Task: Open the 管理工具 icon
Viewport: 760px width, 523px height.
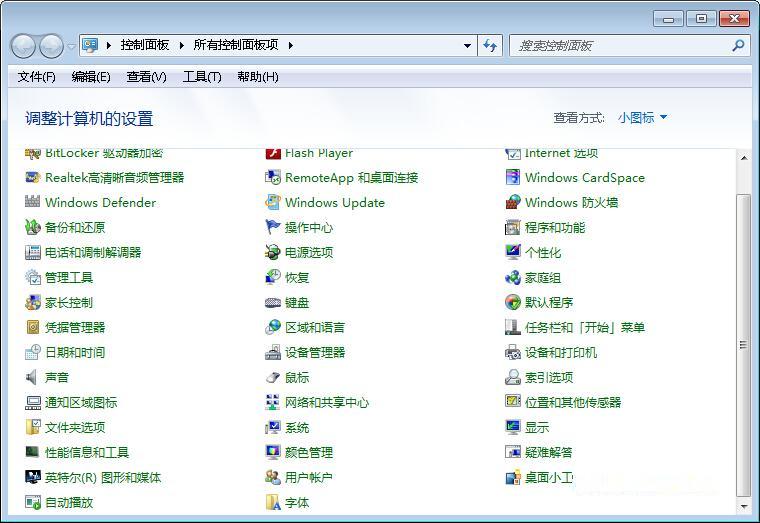Action: tap(32, 277)
